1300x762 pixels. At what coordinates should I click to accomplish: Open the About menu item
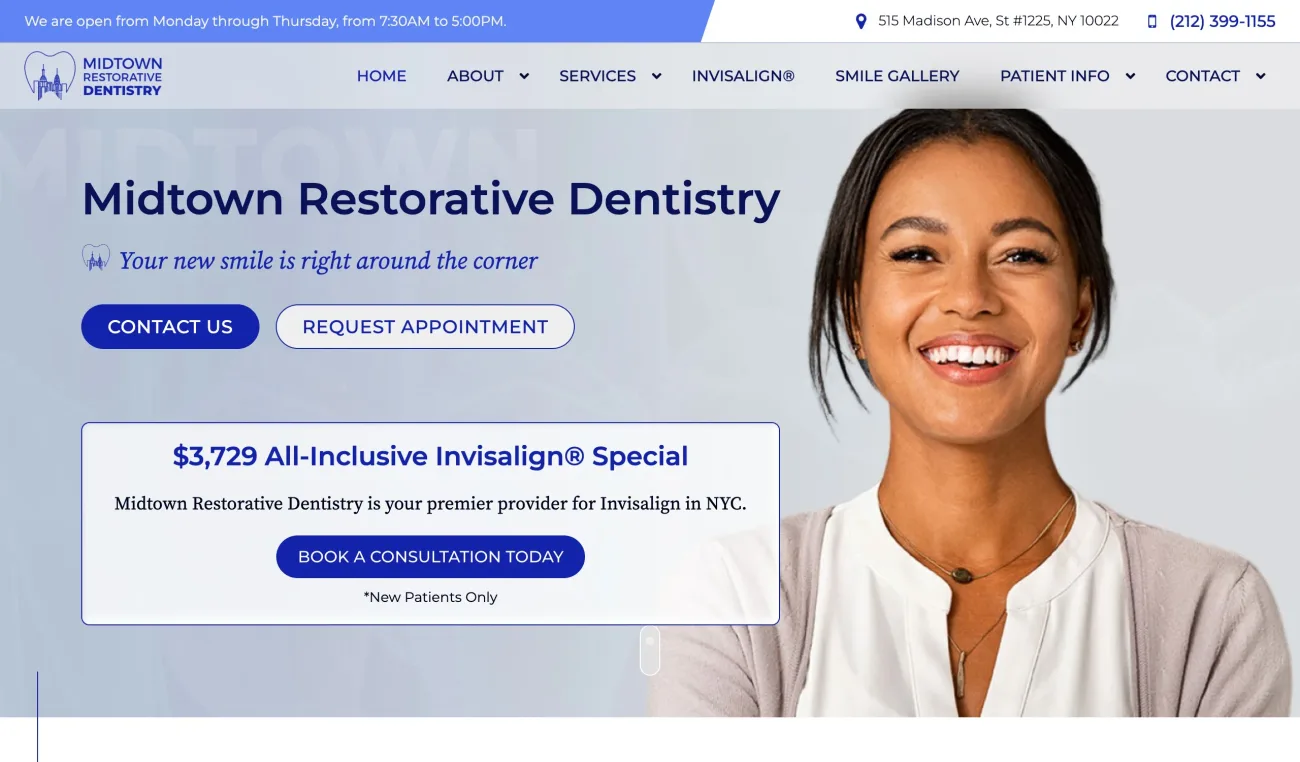click(475, 76)
